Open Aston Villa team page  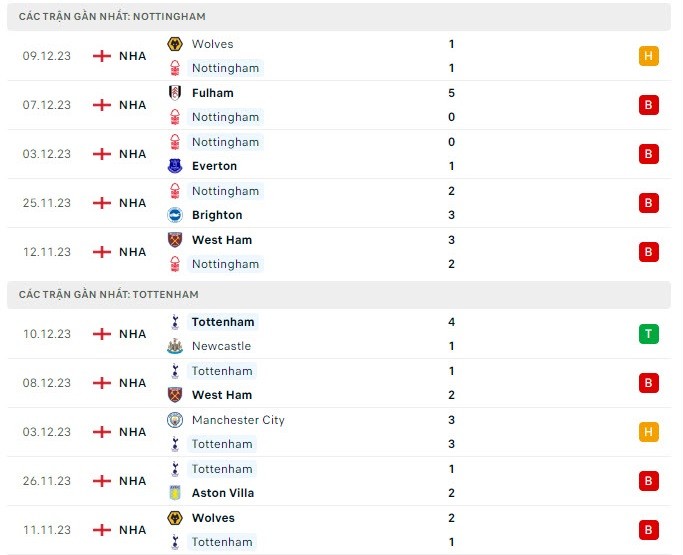click(223, 493)
